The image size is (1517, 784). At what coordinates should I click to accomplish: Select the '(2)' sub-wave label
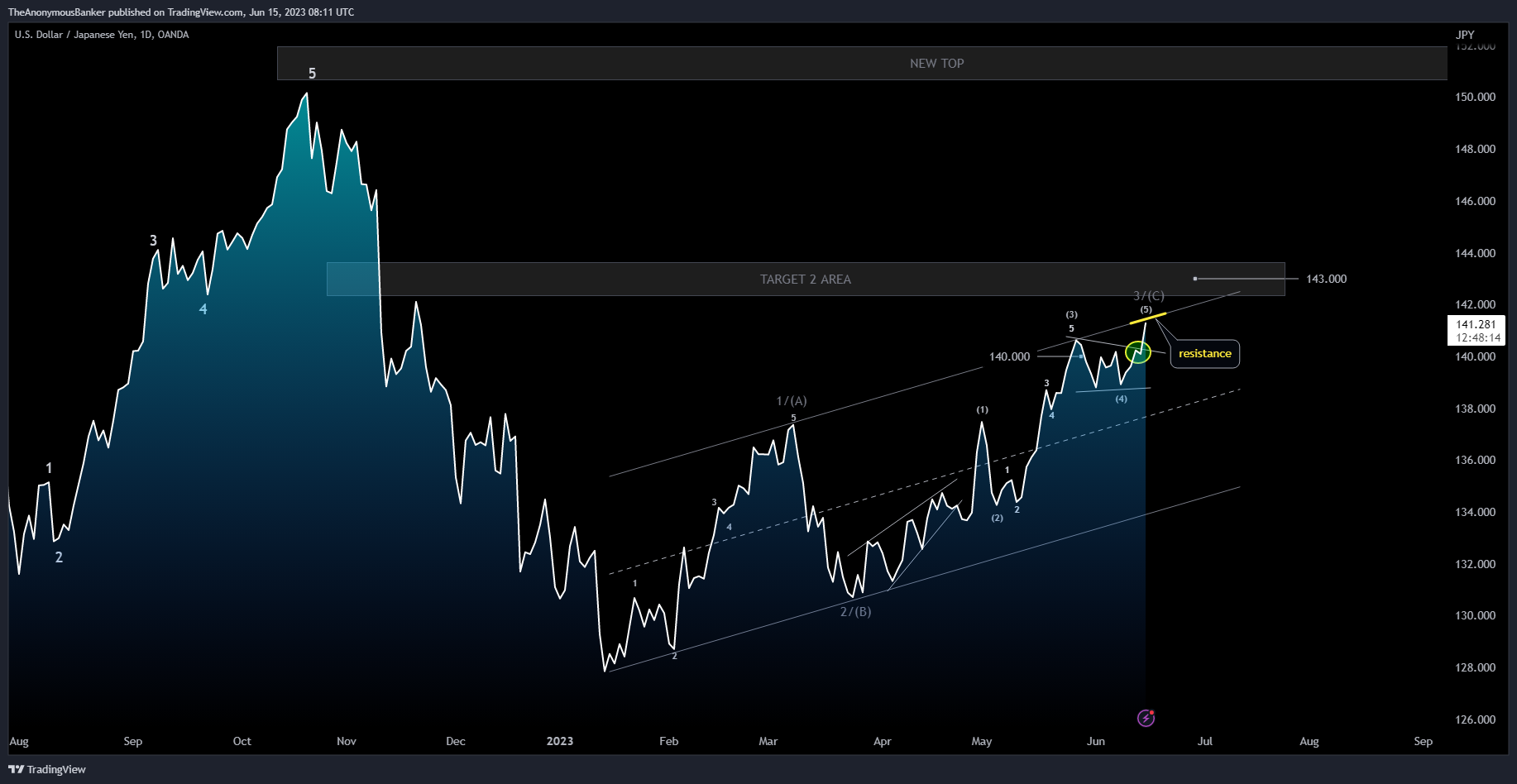point(997,518)
